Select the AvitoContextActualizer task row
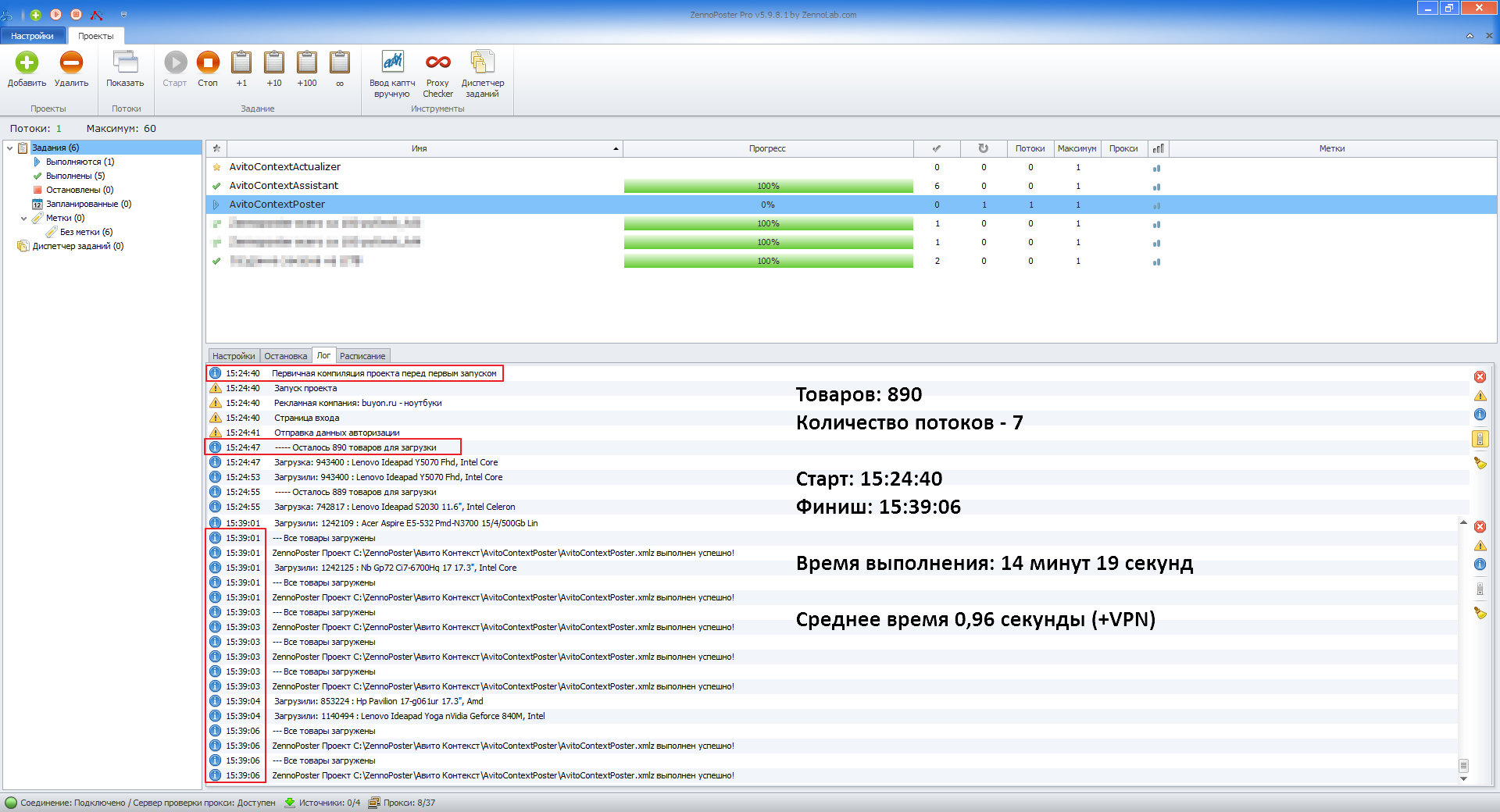Viewport: 1500px width, 812px height. coord(285,167)
